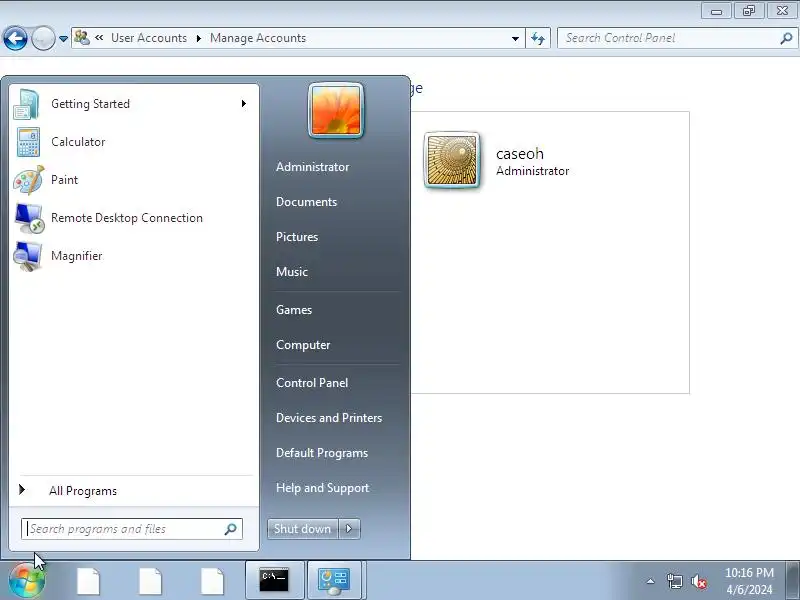
Task: Show hidden system tray icons
Action: click(x=651, y=581)
